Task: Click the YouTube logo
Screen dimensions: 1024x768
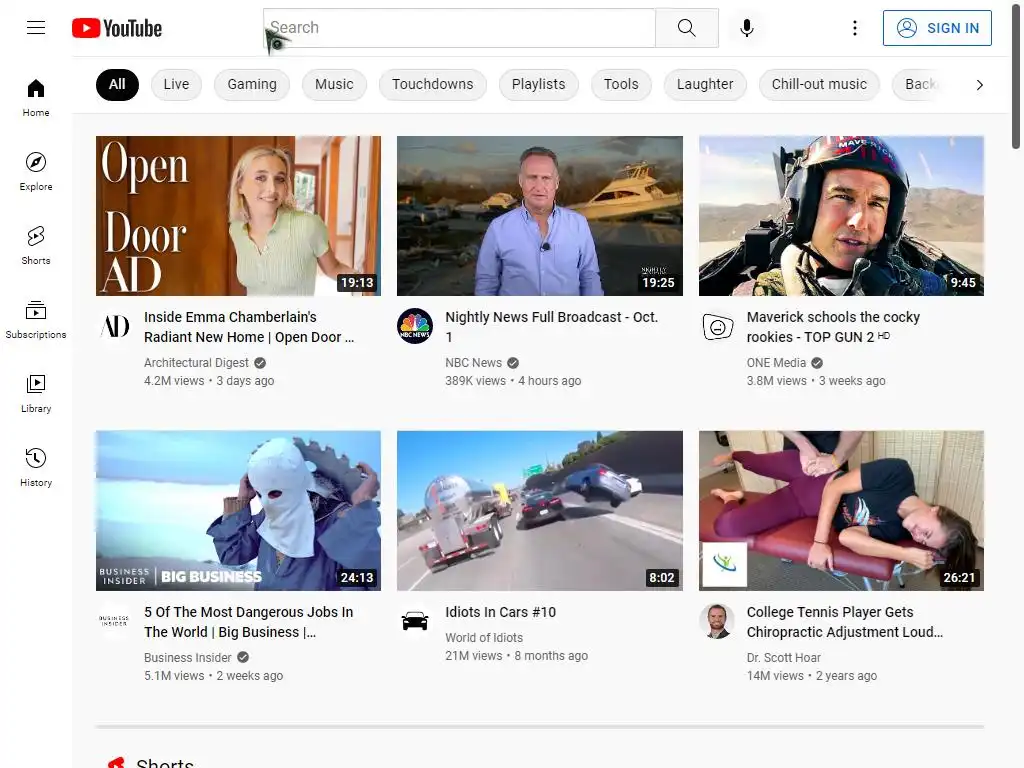Action: point(117,28)
